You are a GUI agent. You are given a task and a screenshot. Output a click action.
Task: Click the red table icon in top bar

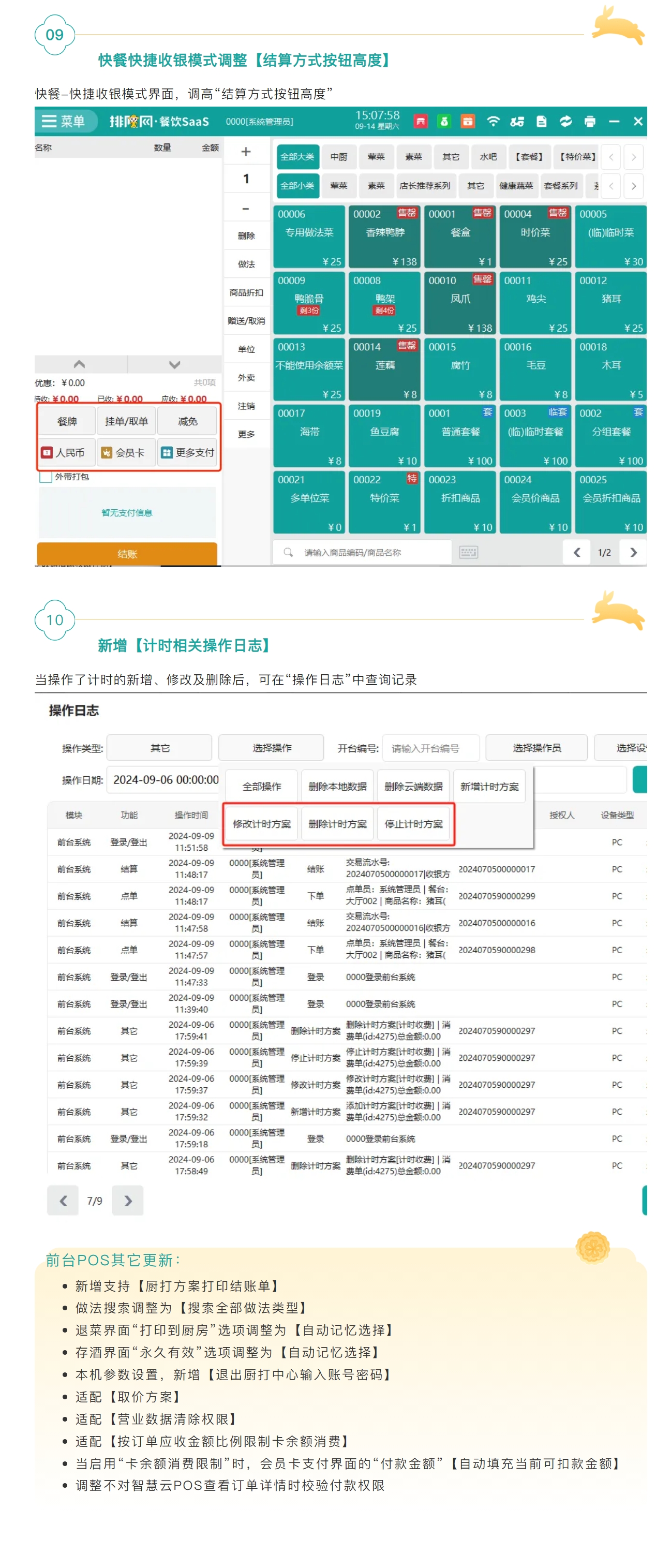420,121
